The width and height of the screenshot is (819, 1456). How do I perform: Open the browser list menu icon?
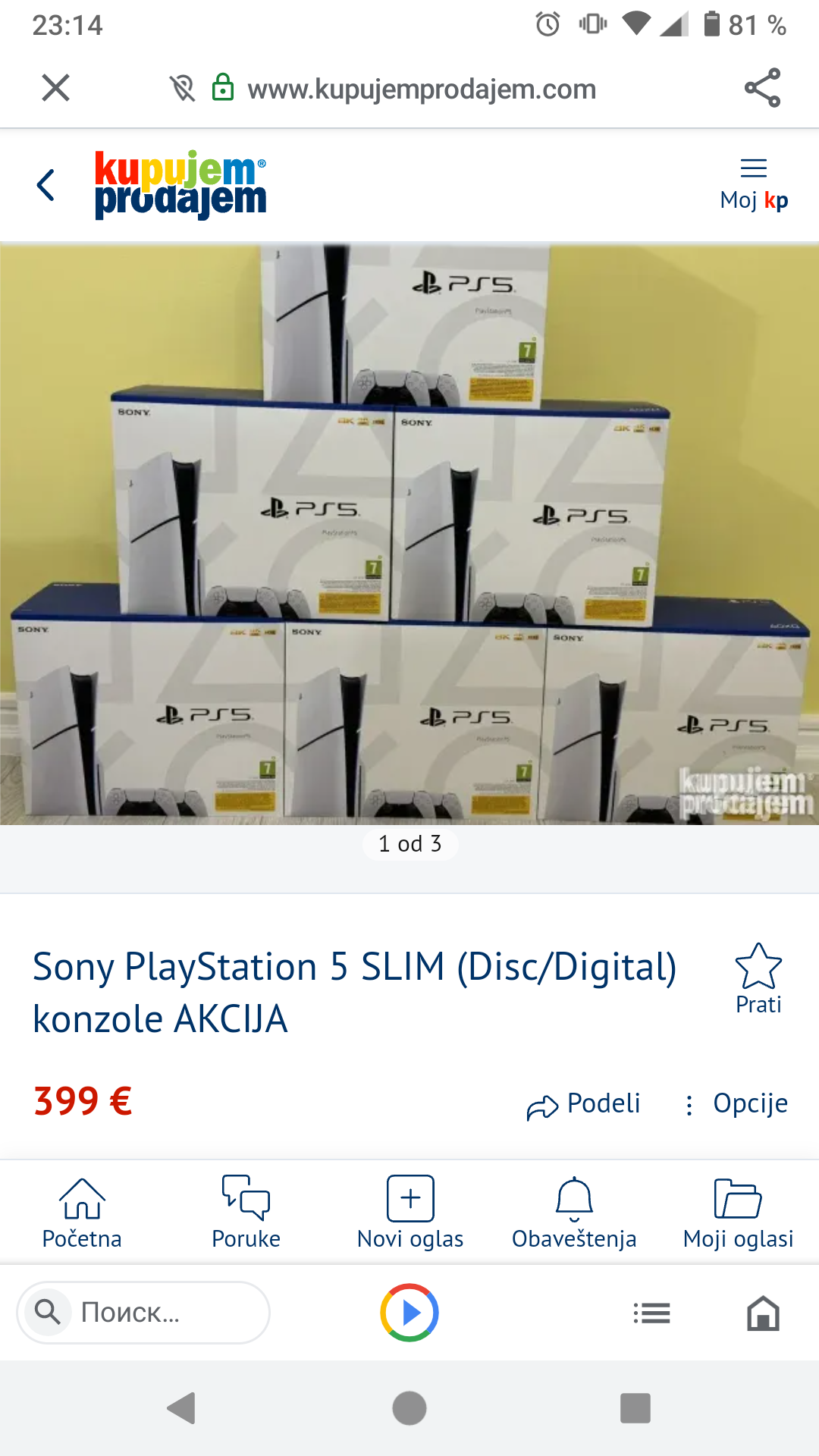[651, 1313]
